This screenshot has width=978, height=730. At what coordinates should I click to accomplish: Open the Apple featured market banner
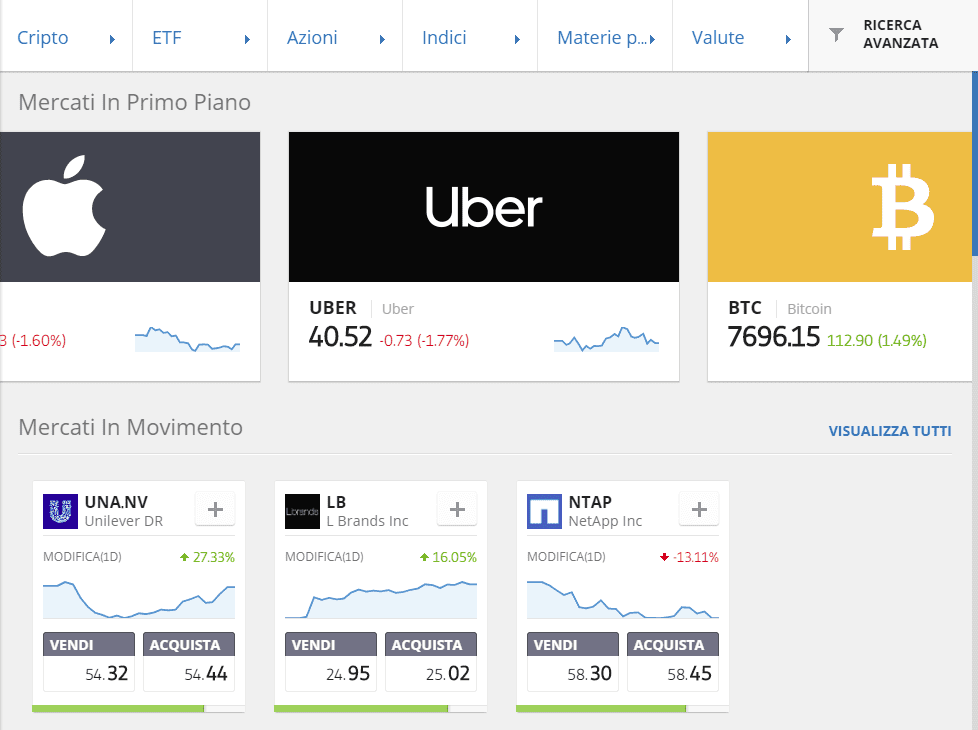coord(130,207)
